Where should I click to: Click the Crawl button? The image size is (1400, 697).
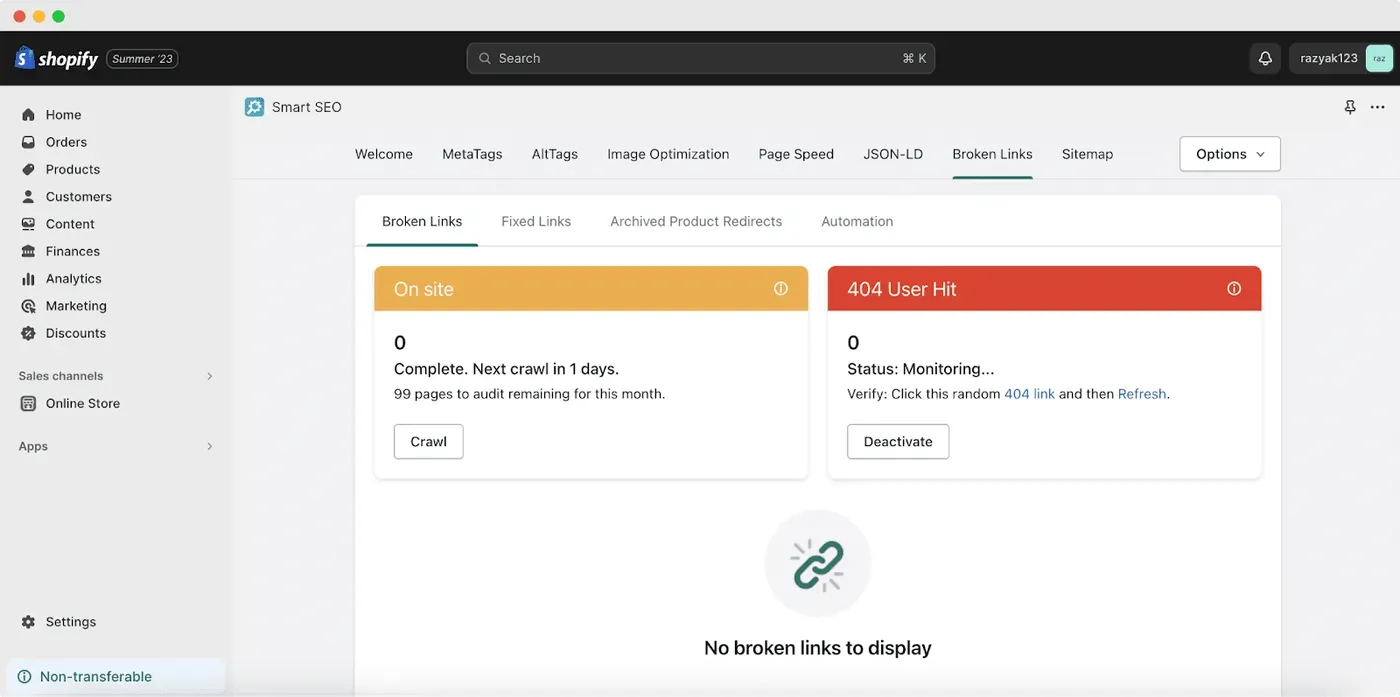pos(428,441)
